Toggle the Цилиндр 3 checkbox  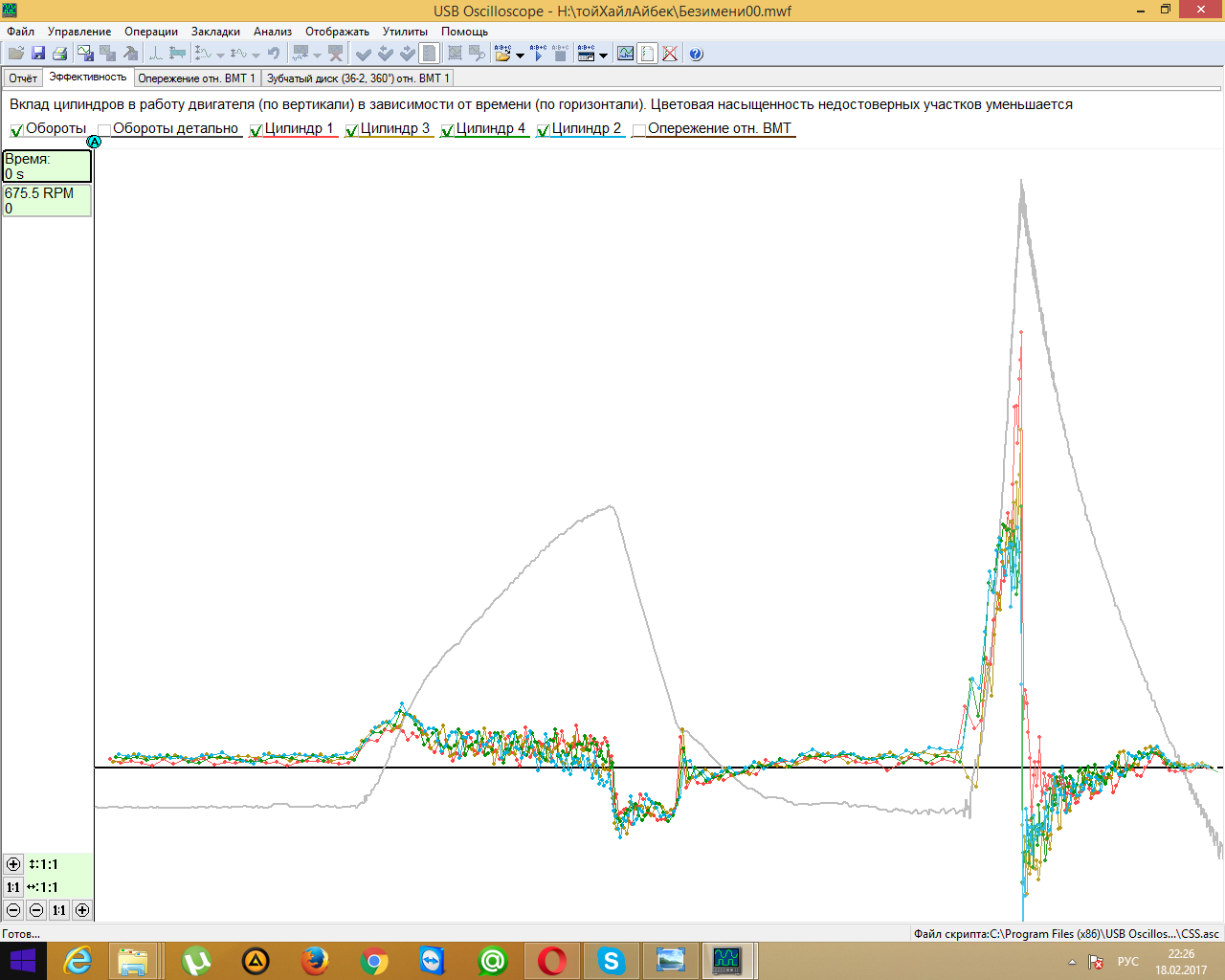[x=351, y=130]
